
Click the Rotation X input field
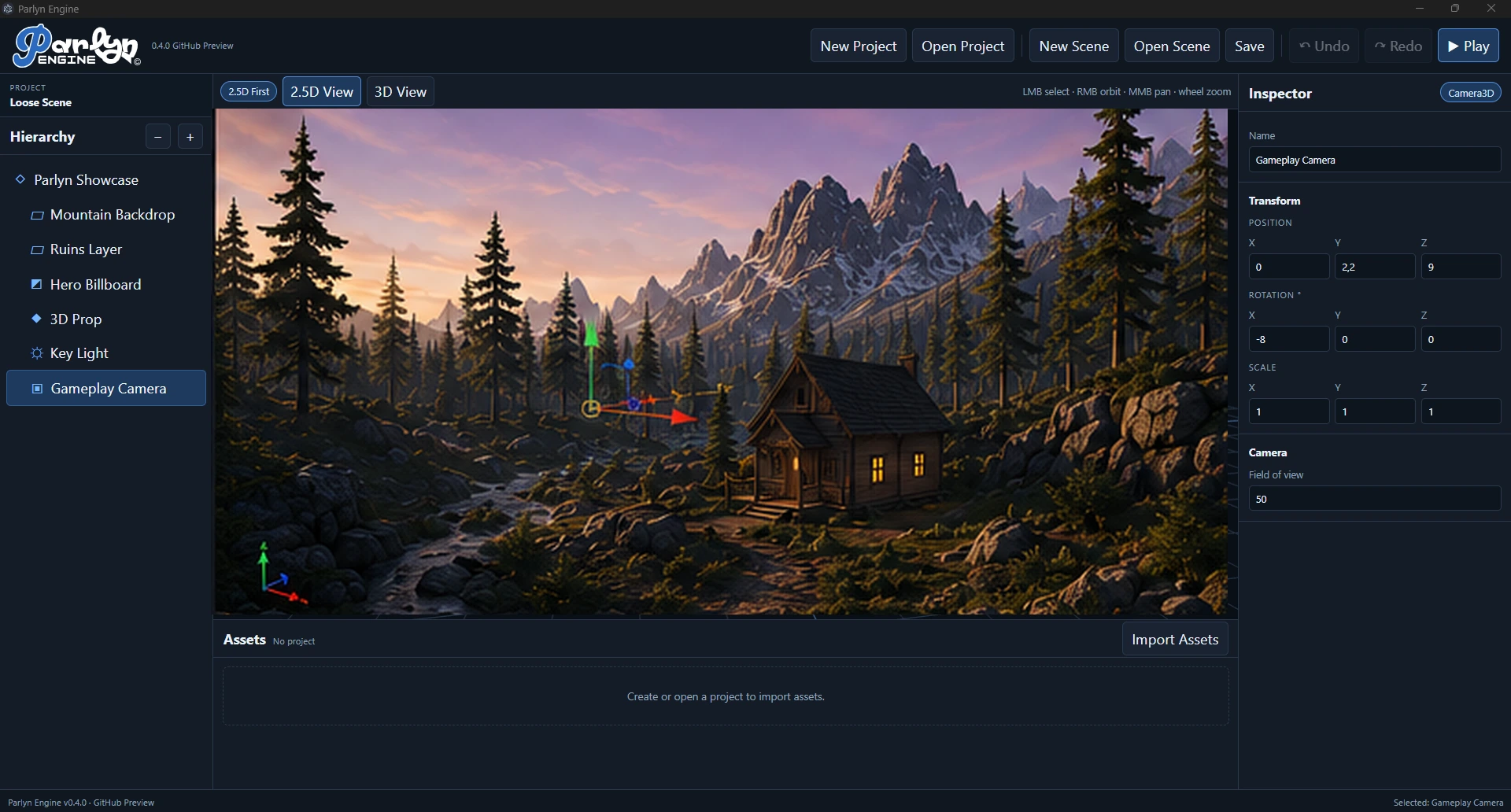[x=1289, y=339]
